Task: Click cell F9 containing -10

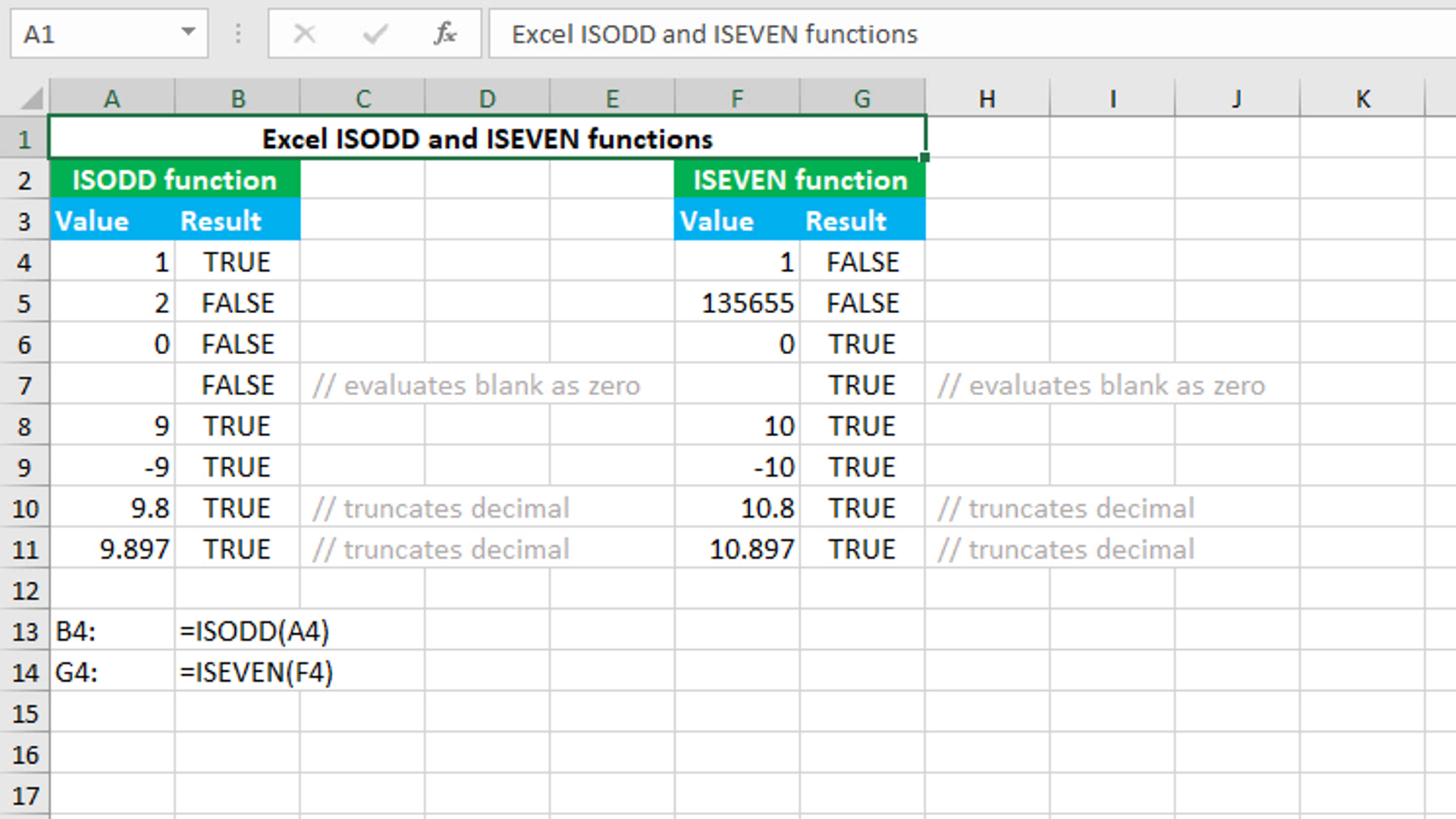Action: [737, 467]
